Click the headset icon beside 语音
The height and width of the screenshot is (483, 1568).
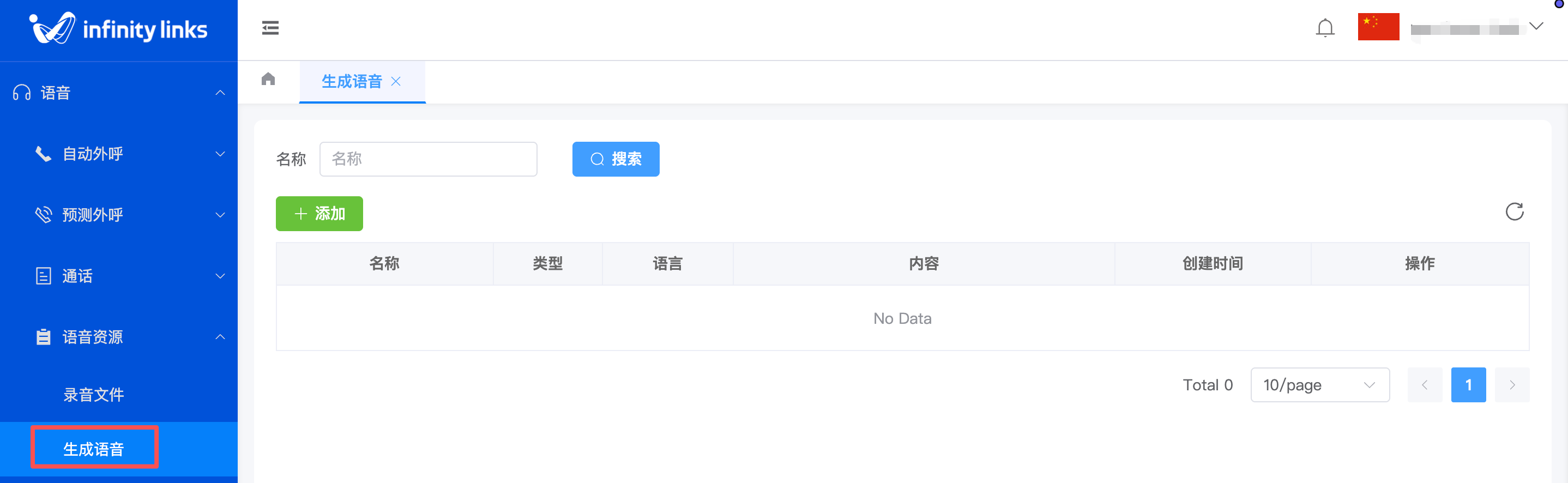pos(22,93)
